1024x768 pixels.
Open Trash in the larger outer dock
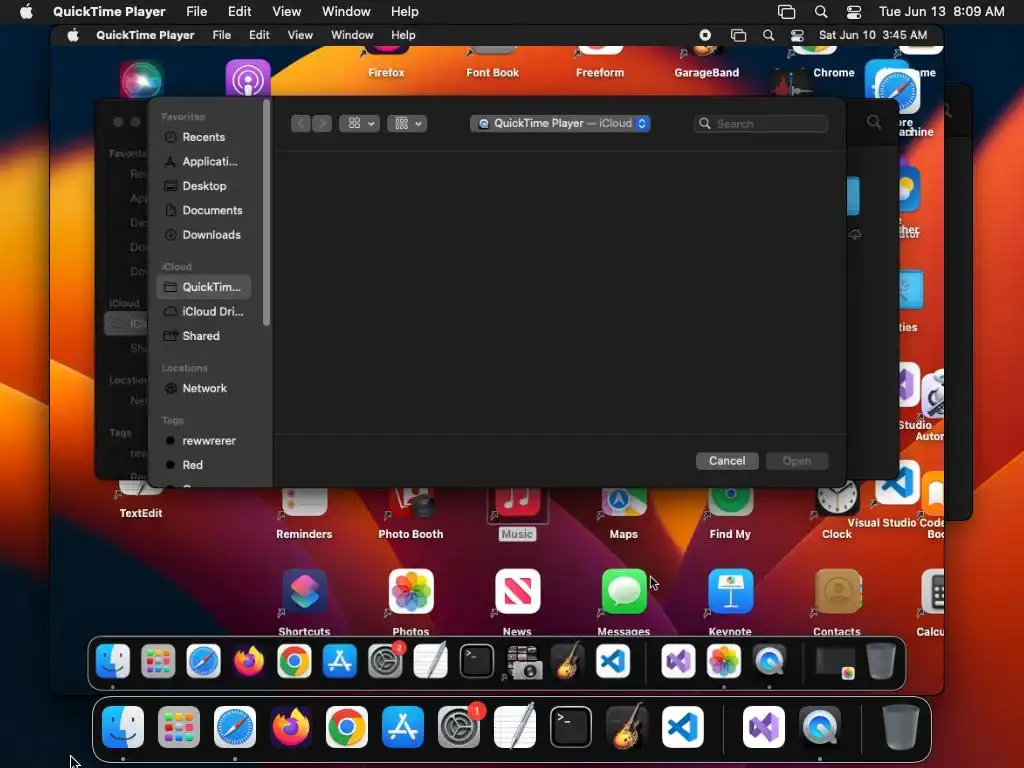coord(901,727)
